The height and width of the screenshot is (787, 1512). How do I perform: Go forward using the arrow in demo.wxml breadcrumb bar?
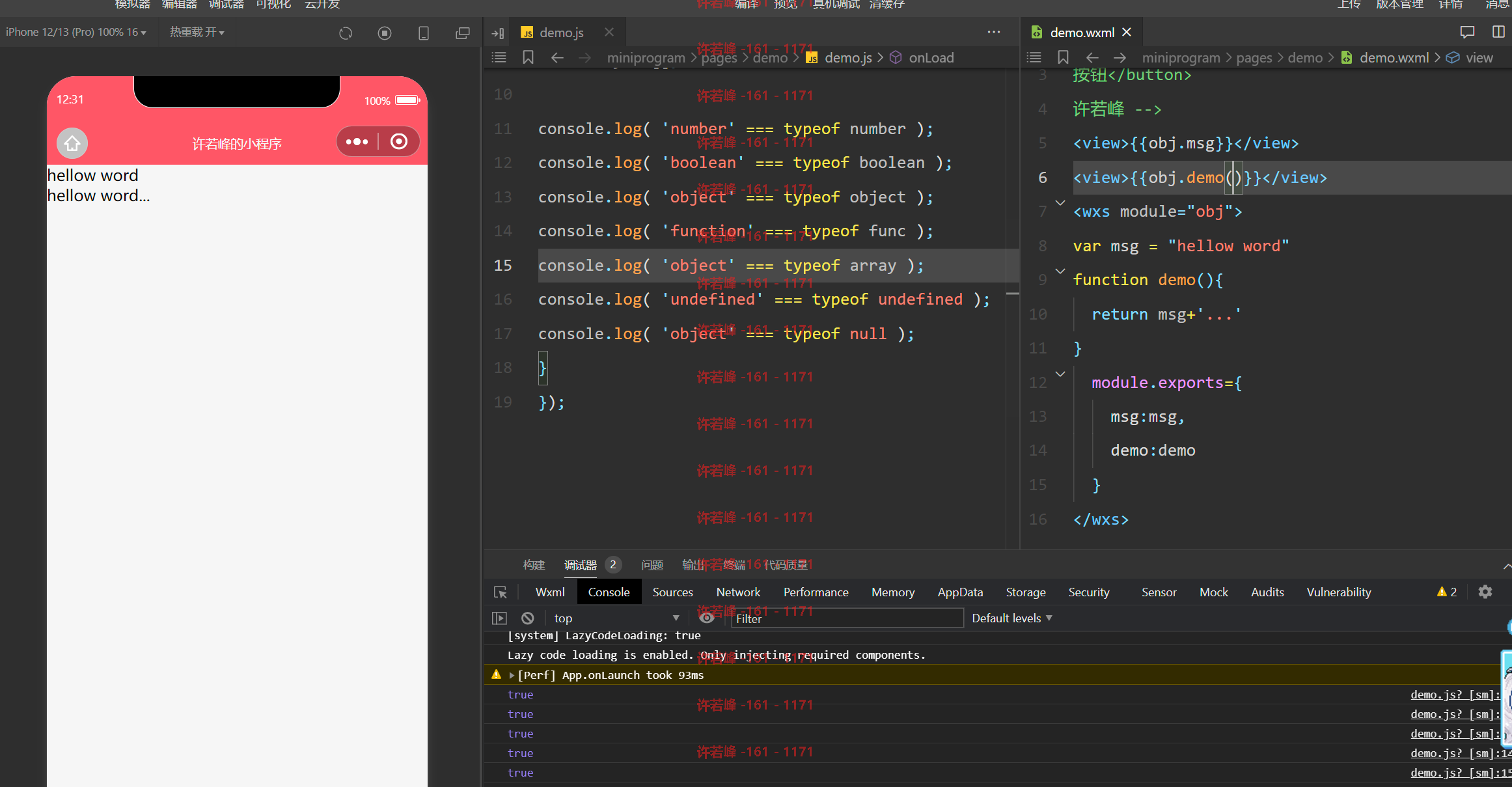pos(1120,57)
